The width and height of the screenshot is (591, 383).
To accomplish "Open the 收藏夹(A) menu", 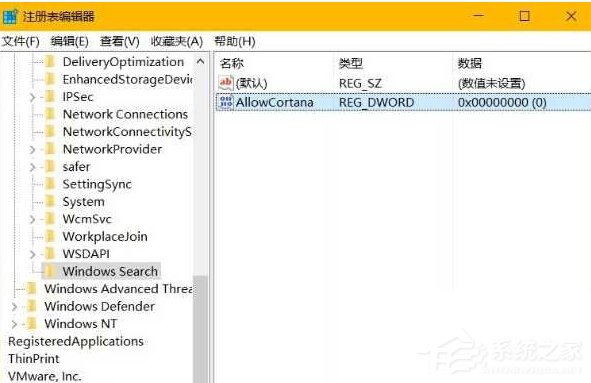I will click(176, 41).
